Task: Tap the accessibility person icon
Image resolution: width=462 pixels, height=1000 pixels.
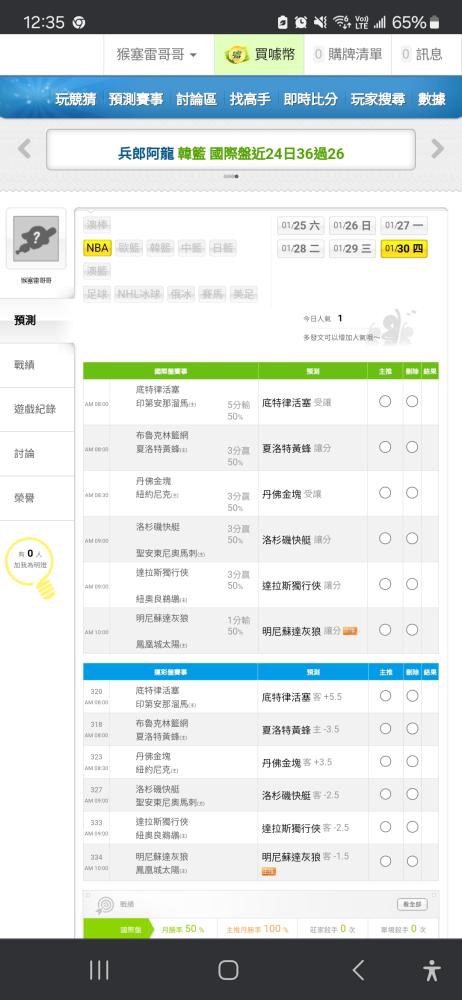Action: click(432, 970)
